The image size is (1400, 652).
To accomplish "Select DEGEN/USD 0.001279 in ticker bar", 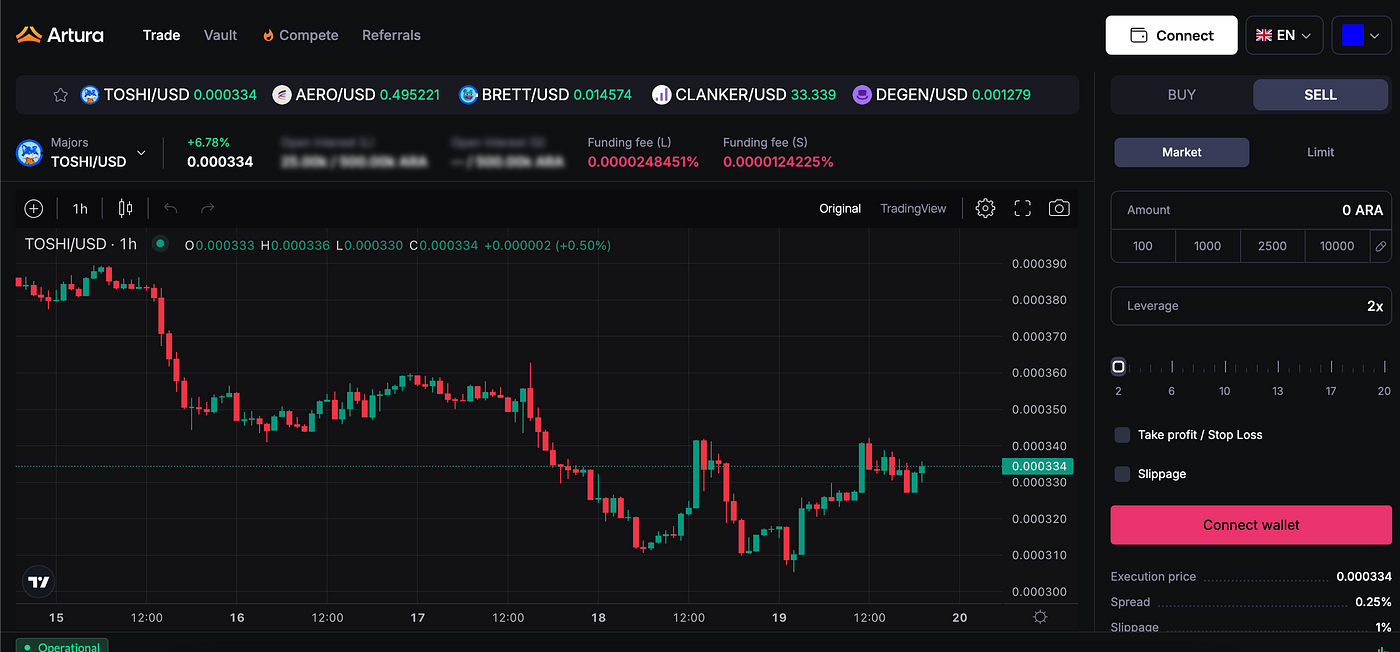I will pyautogui.click(x=941, y=95).
